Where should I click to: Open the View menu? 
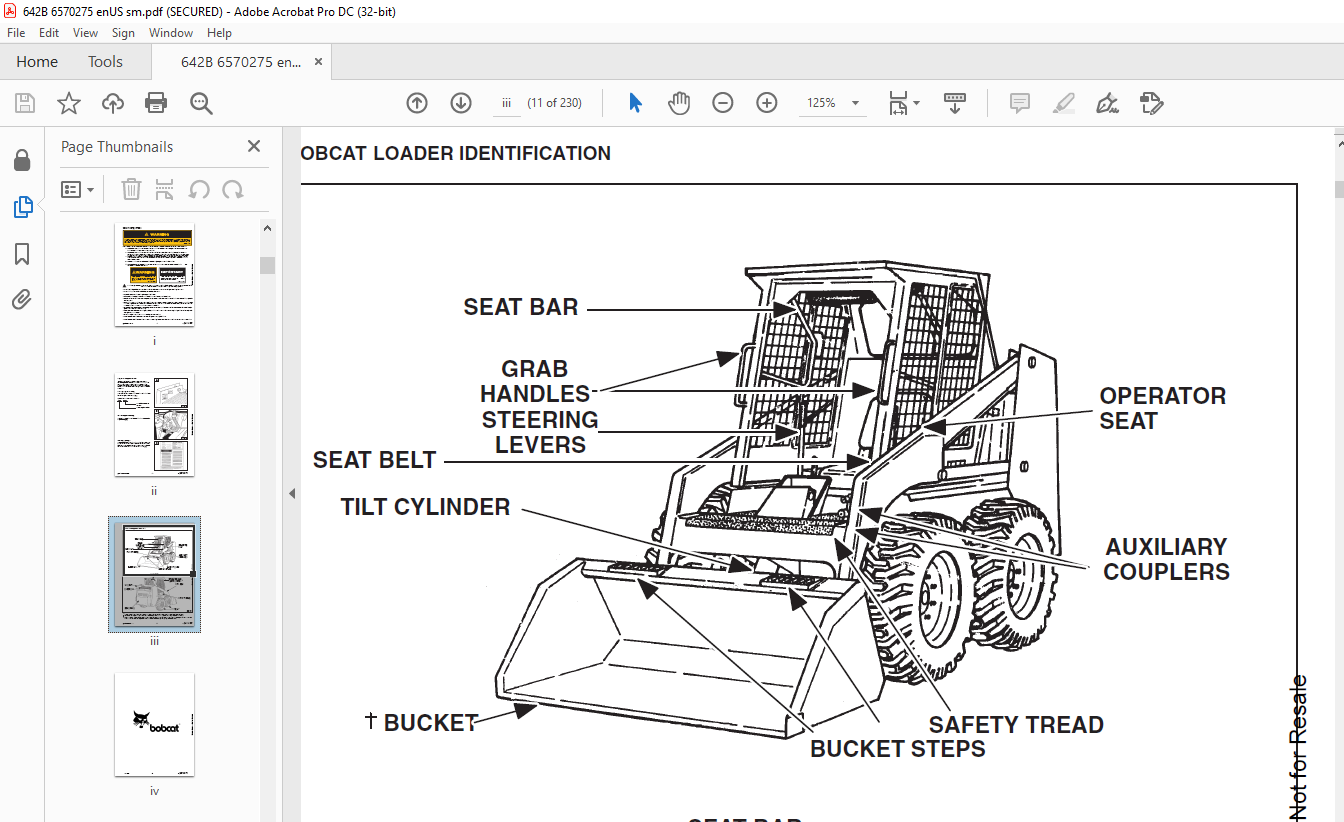pos(86,33)
